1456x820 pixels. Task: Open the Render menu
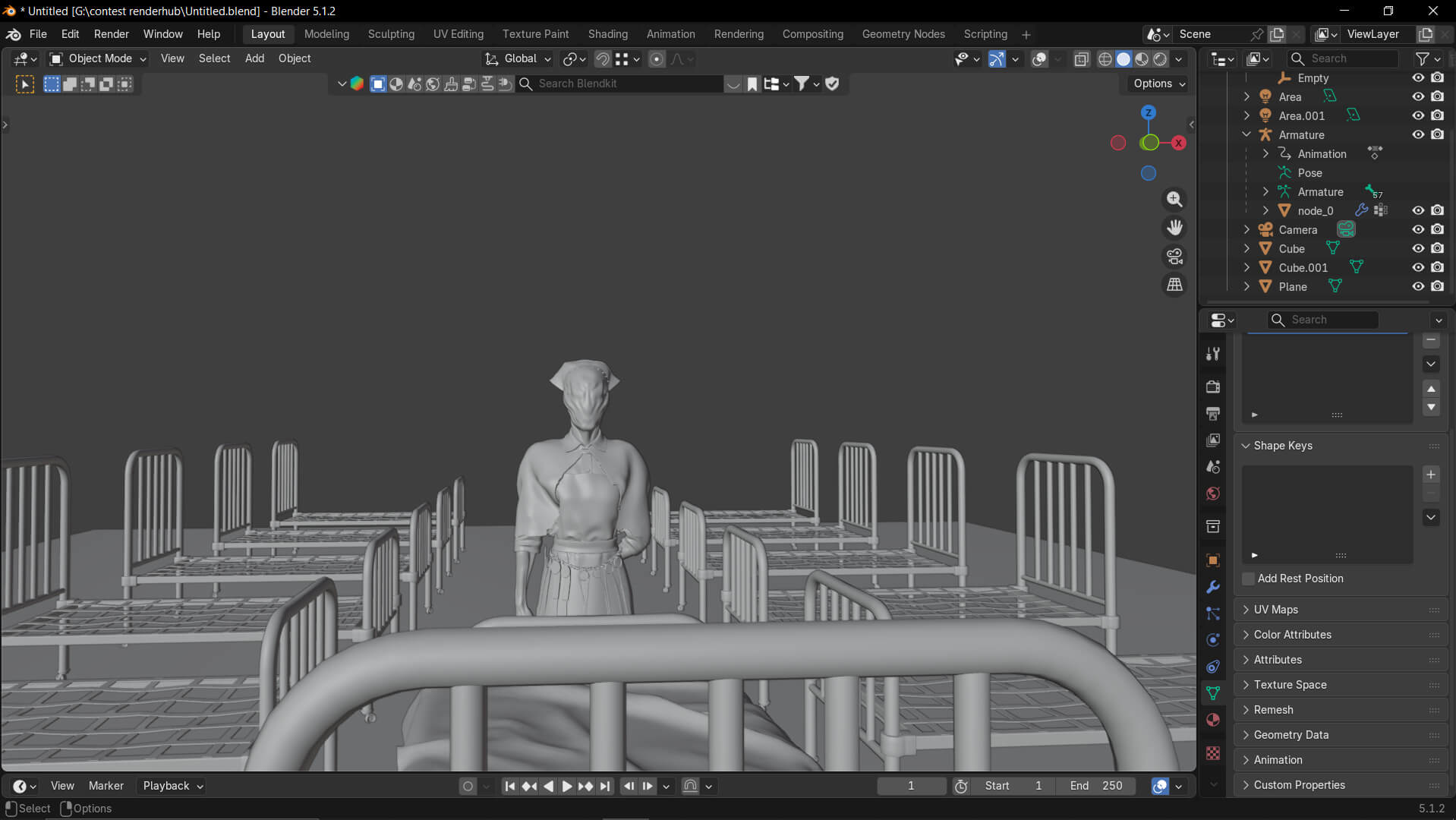pyautogui.click(x=112, y=34)
